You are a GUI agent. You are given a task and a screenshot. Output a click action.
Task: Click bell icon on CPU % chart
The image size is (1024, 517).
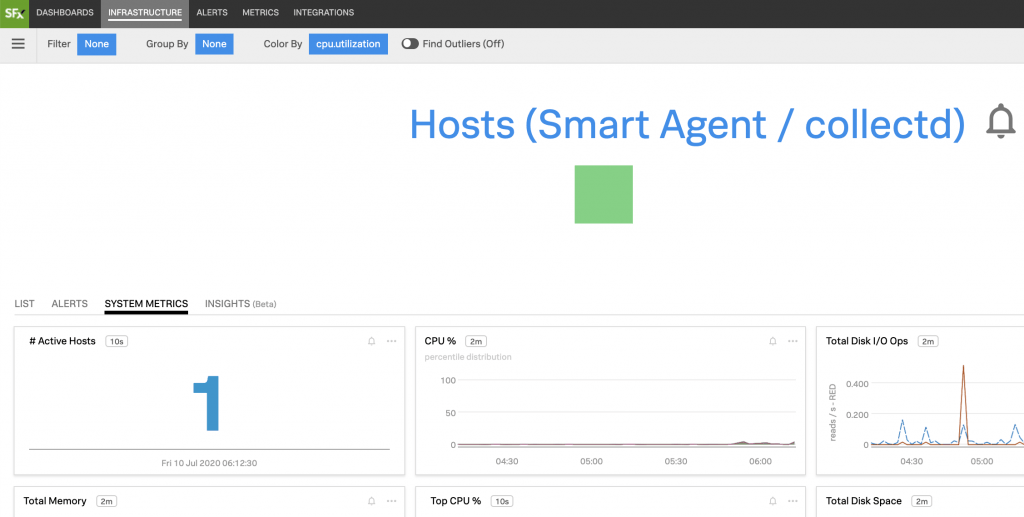(773, 341)
